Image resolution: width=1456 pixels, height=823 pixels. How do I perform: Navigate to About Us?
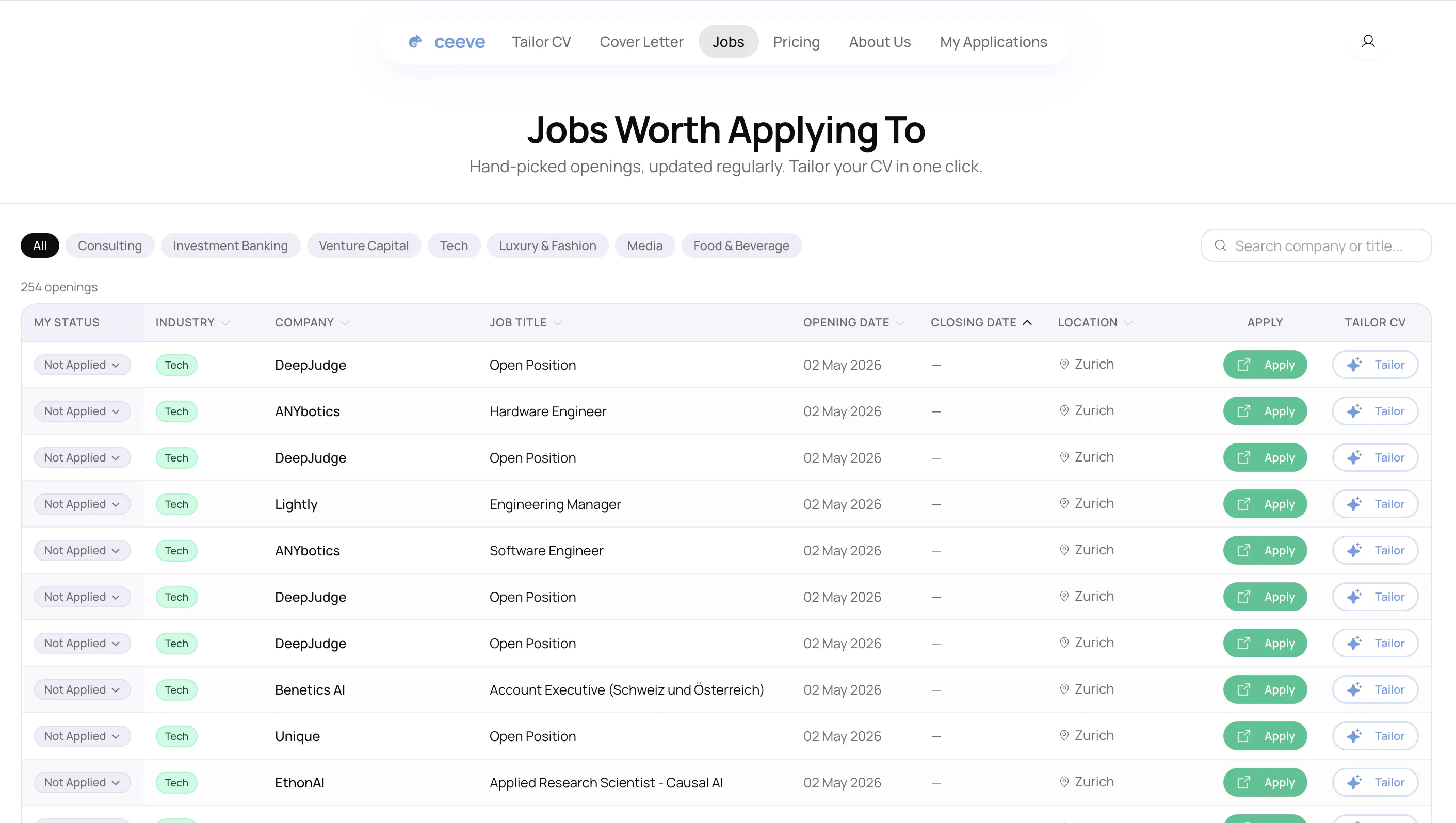click(879, 41)
